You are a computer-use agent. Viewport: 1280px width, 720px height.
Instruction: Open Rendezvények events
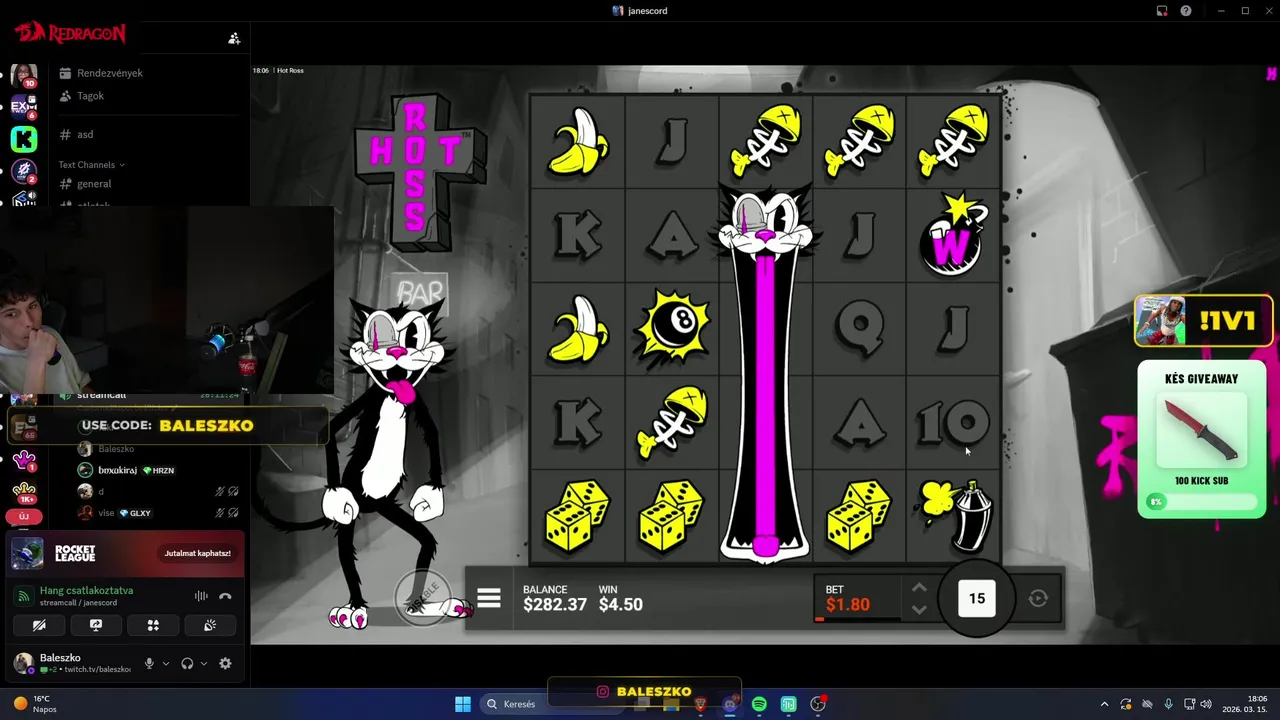101,73
